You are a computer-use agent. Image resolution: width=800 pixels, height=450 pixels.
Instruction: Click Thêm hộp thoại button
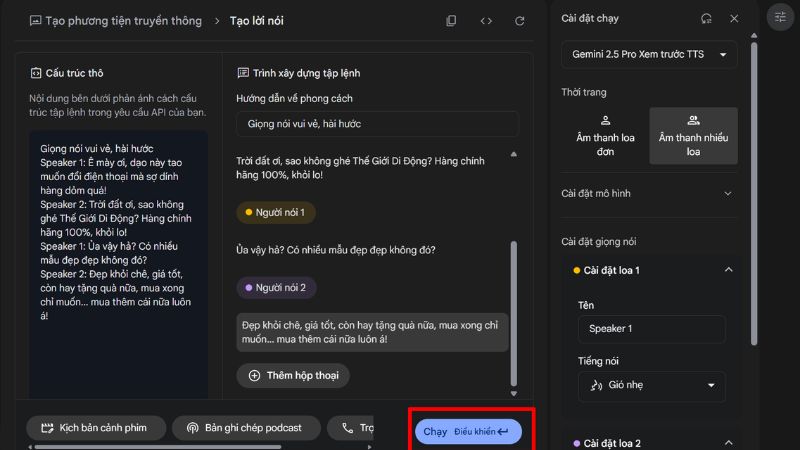pos(293,376)
